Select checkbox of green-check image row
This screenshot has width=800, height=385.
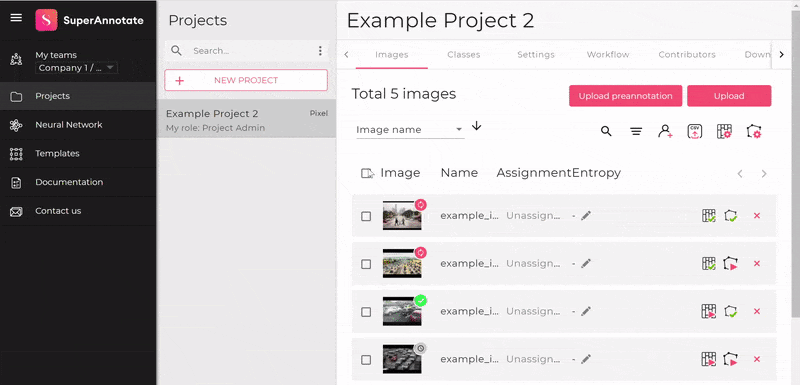point(366,312)
